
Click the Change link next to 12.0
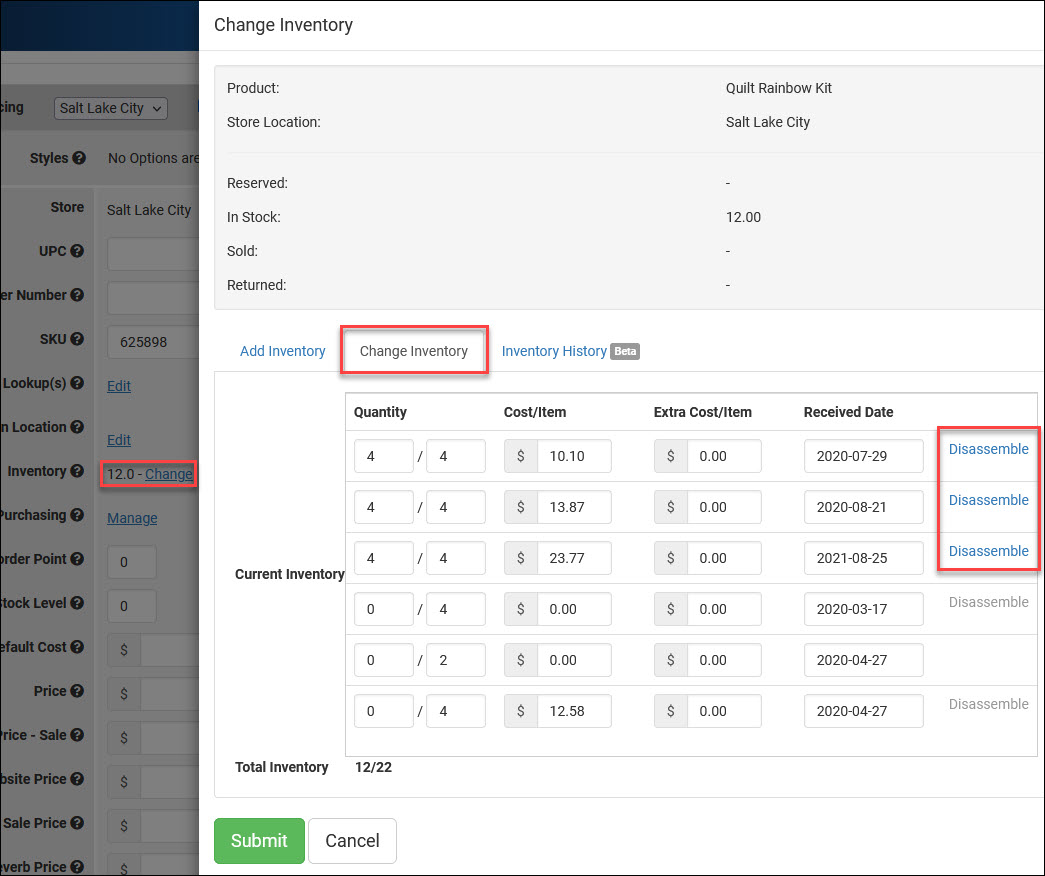(168, 473)
